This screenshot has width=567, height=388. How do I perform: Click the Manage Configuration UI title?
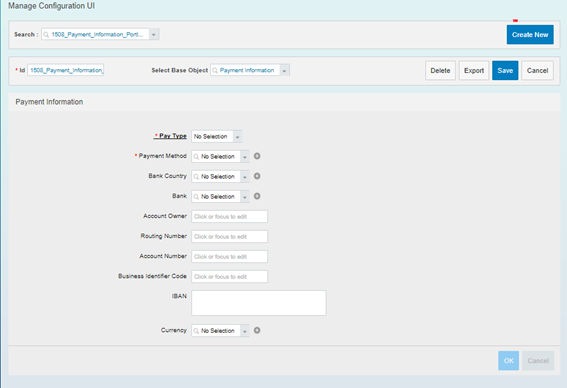(52, 6)
